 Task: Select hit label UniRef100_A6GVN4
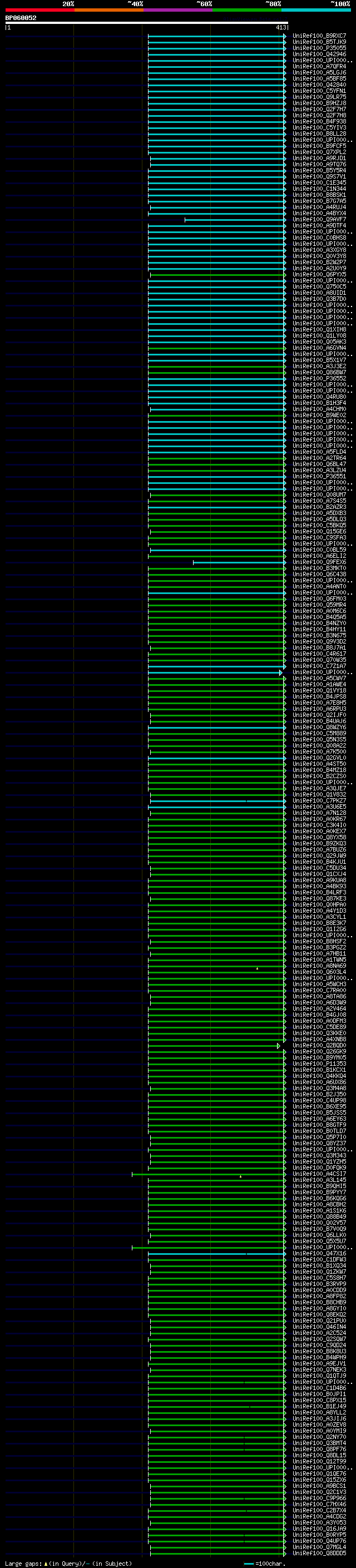(319, 348)
